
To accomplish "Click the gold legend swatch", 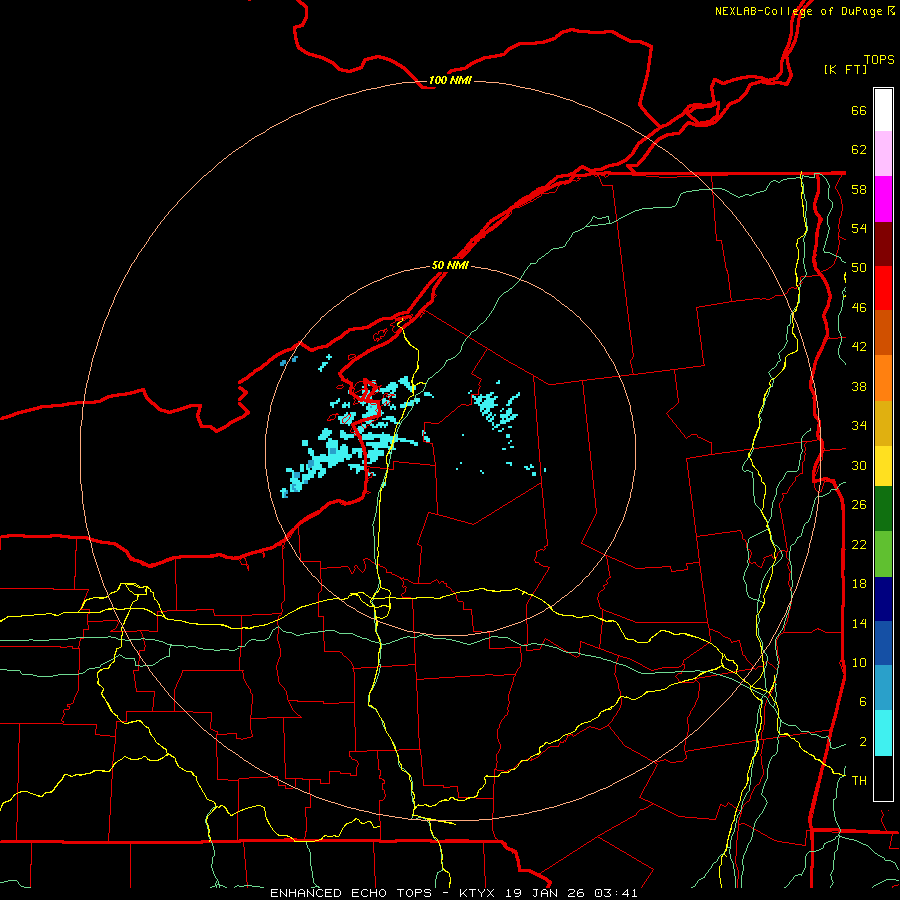I will coord(883,424).
